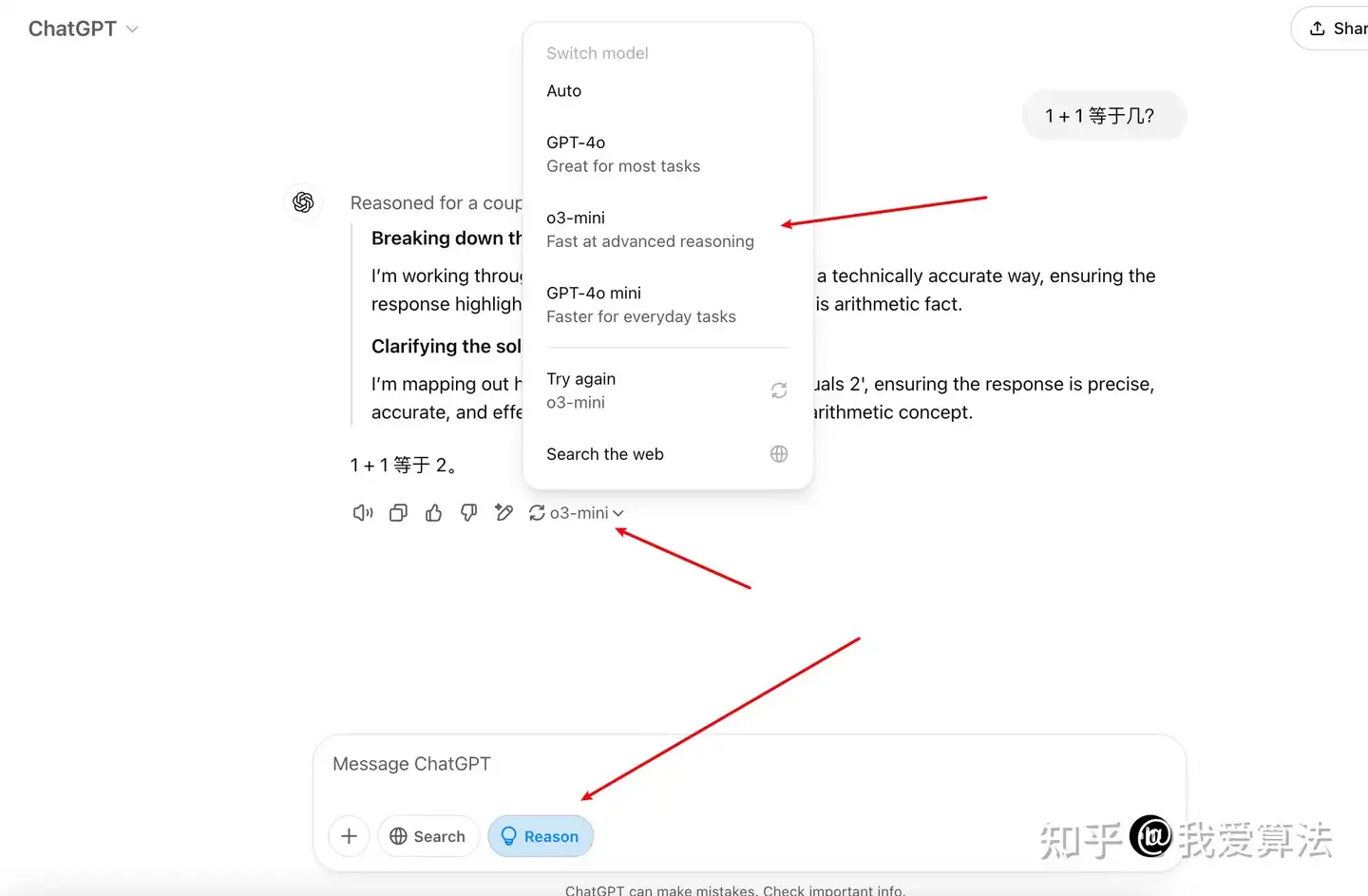Click the globe icon next to Search the web
The height and width of the screenshot is (896, 1368).
(x=779, y=454)
